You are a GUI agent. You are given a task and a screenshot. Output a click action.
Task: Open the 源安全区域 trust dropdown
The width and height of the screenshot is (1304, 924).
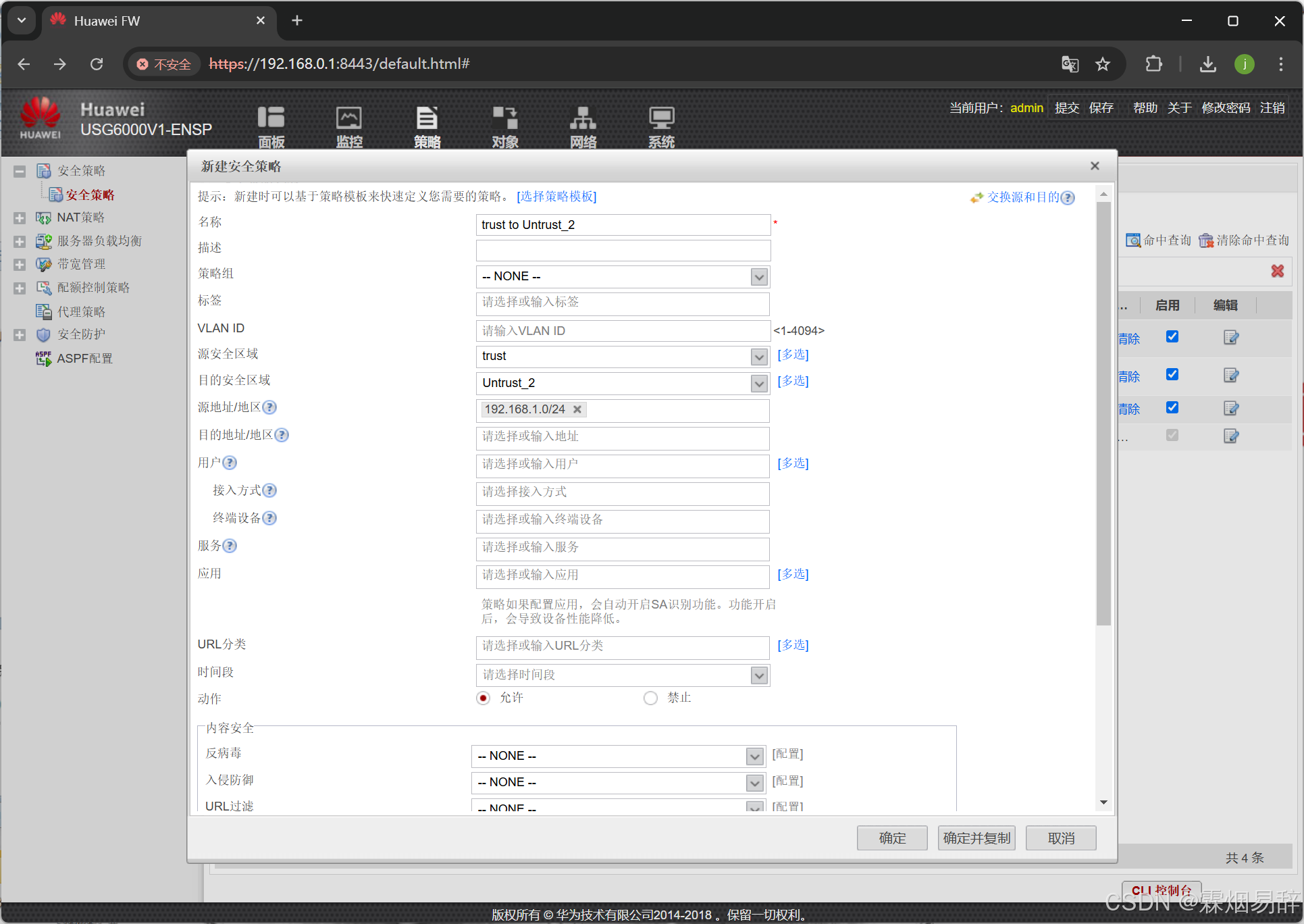(759, 357)
